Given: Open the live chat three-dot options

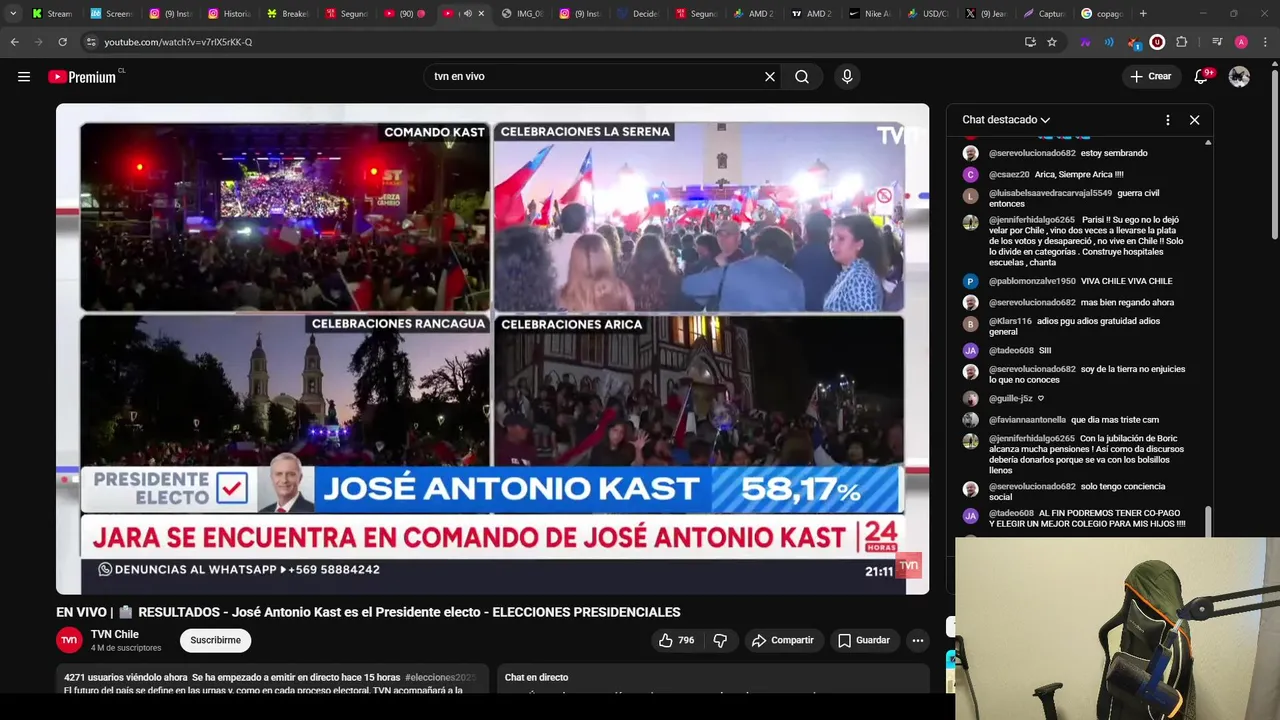Looking at the screenshot, I should [1167, 120].
